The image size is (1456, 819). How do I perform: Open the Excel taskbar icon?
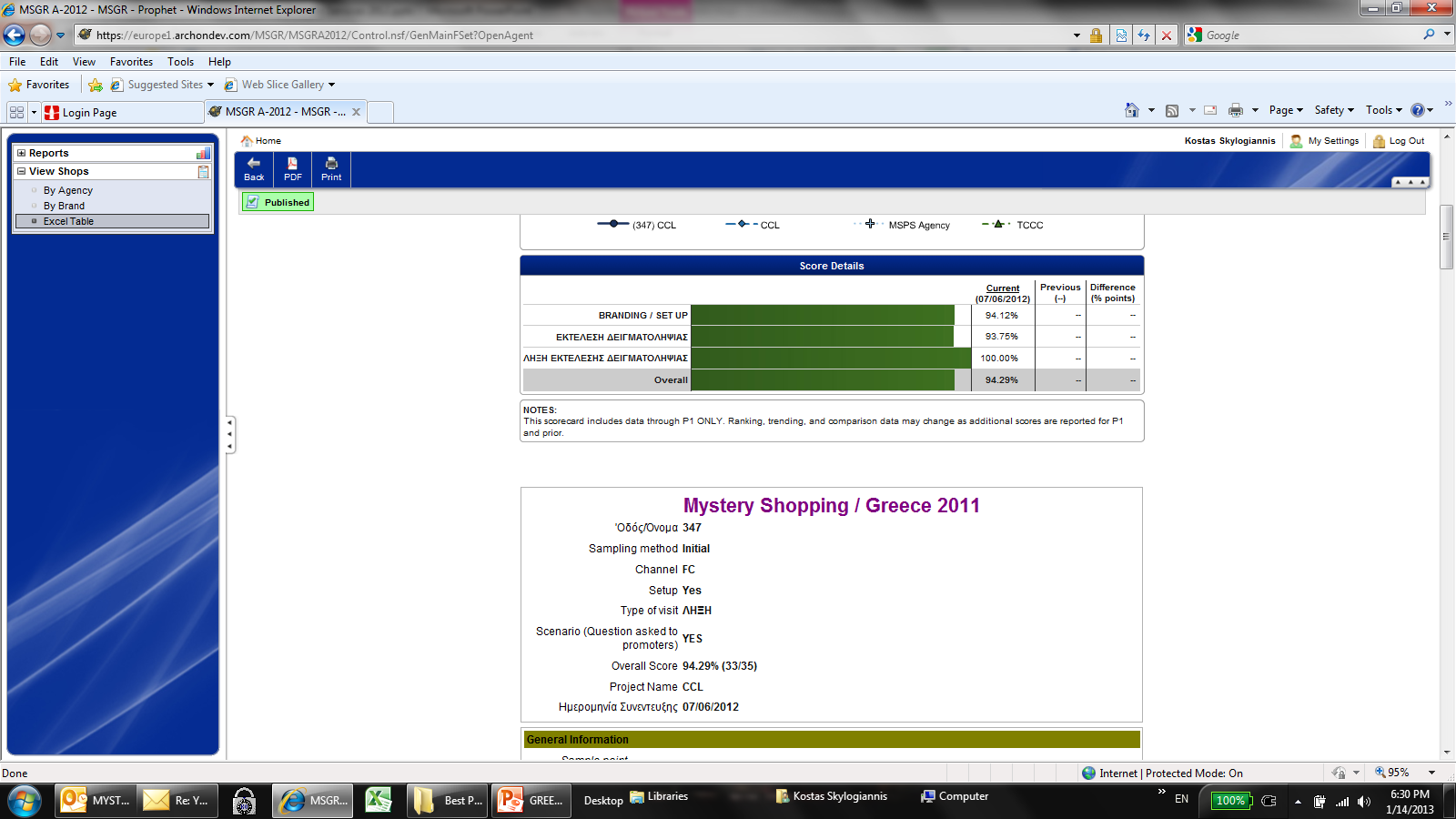click(x=378, y=800)
